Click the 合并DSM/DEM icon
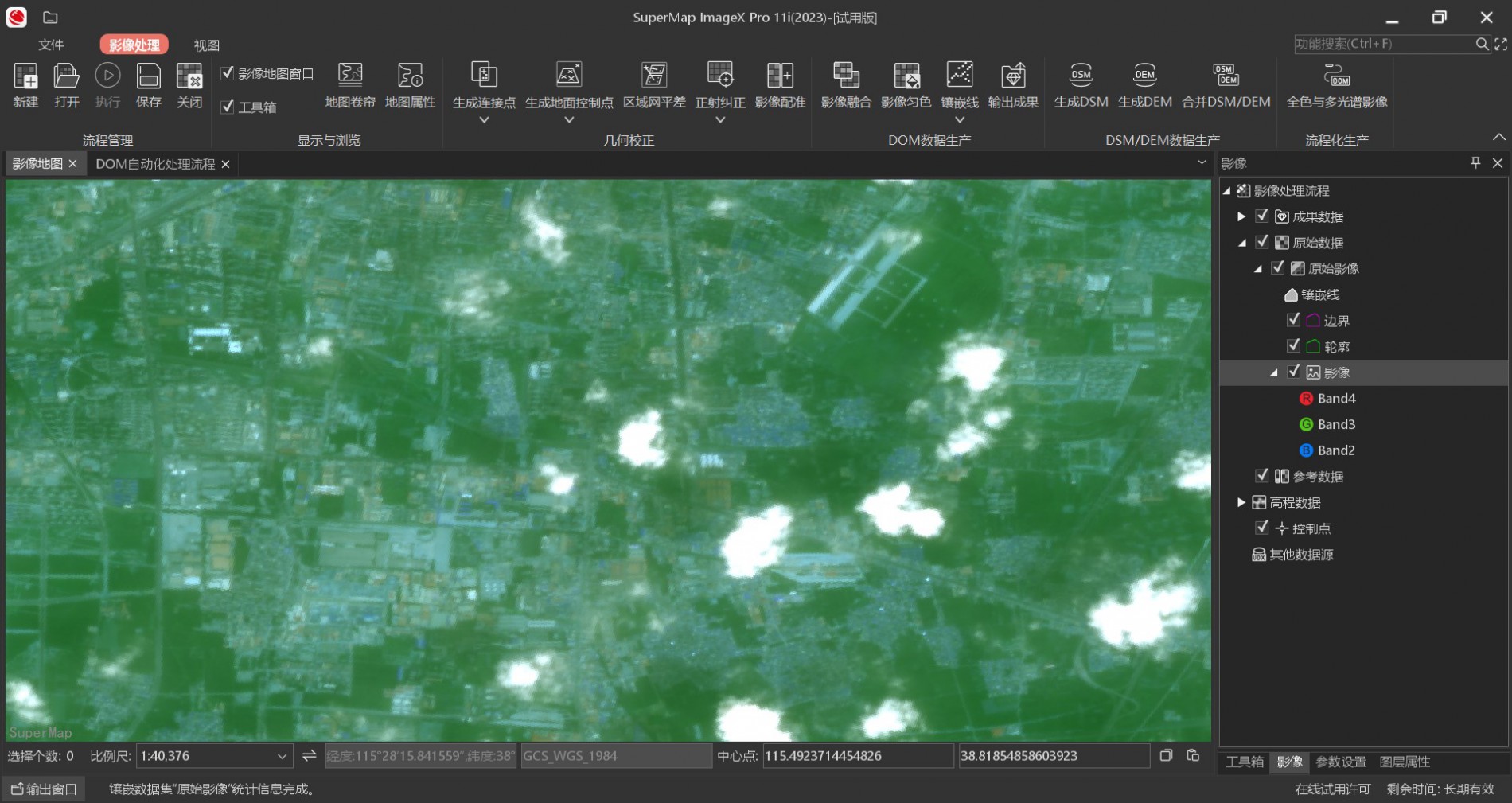This screenshot has width=1512, height=803. point(1226,75)
